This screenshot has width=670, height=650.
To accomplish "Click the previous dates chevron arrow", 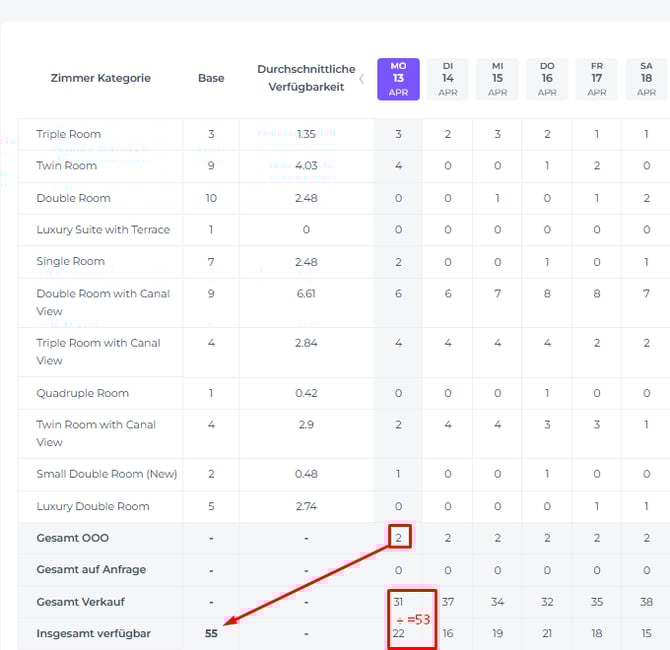I will click(x=361, y=79).
